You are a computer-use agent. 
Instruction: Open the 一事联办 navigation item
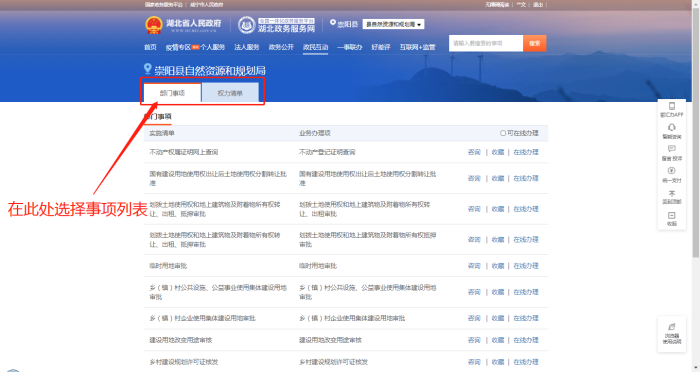click(x=350, y=47)
